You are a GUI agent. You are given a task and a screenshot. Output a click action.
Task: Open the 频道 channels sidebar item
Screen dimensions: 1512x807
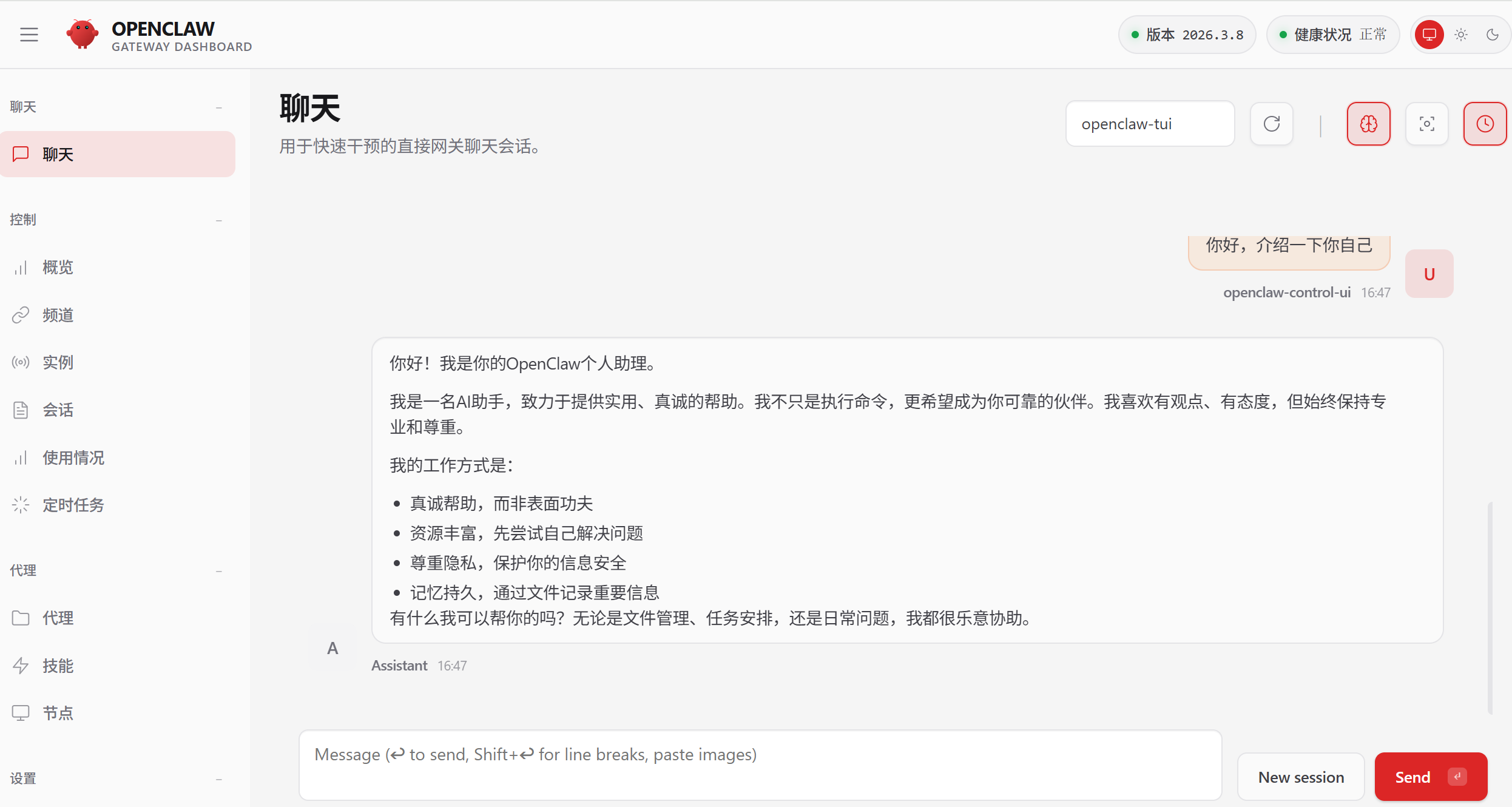[x=58, y=315]
